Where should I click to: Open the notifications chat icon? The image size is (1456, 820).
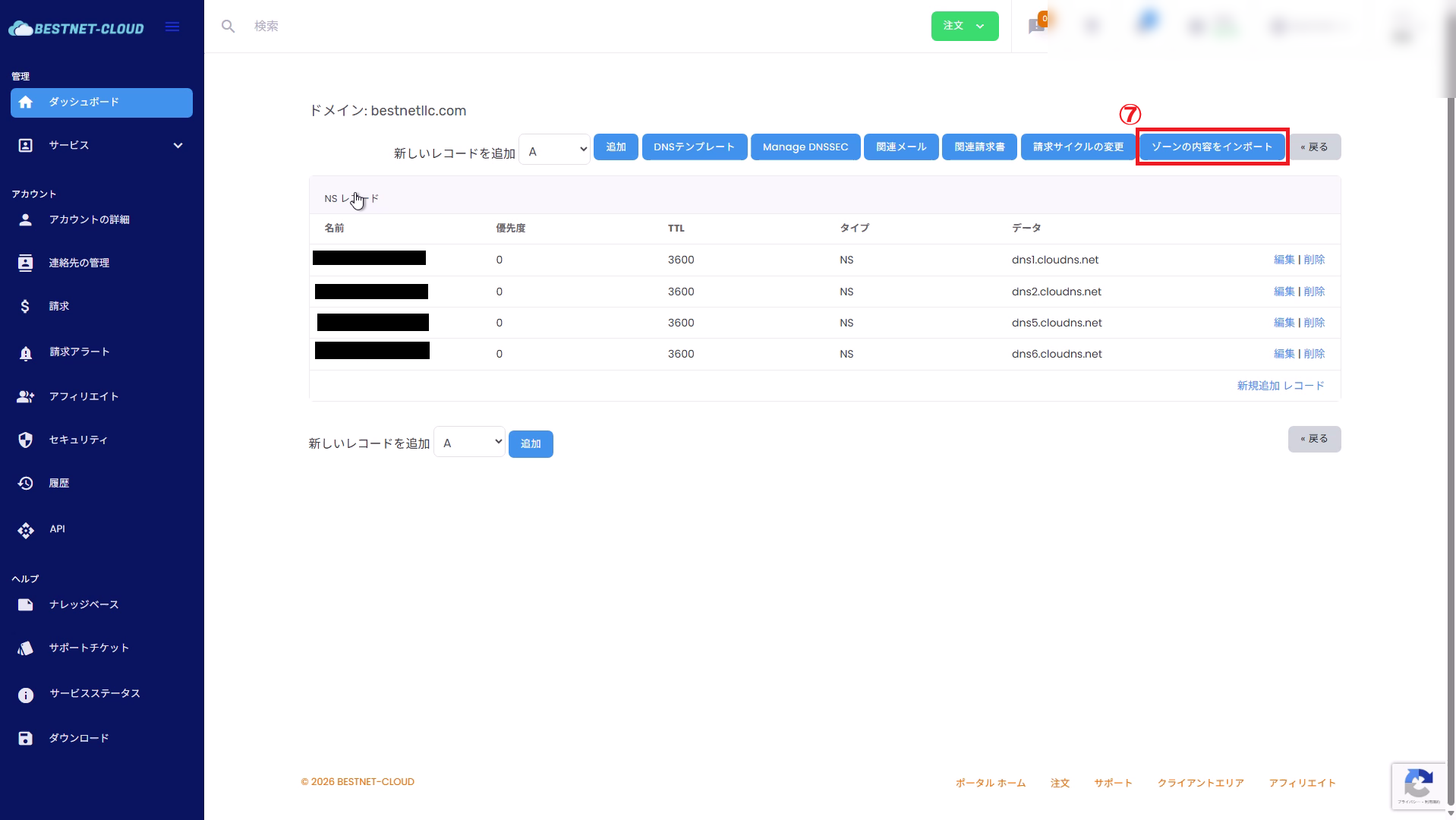[1036, 27]
